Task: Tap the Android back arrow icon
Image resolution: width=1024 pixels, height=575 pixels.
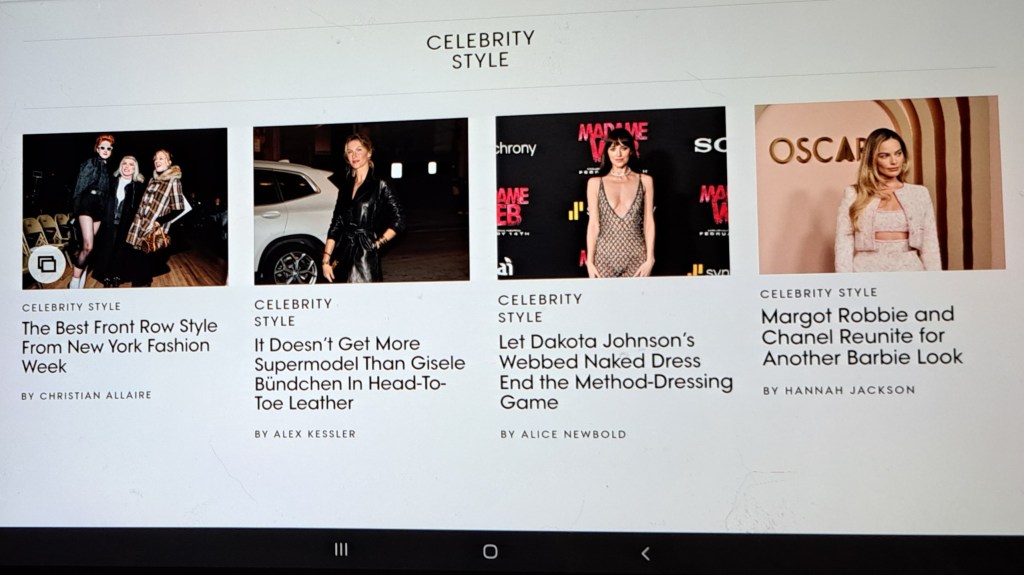Action: pos(645,553)
